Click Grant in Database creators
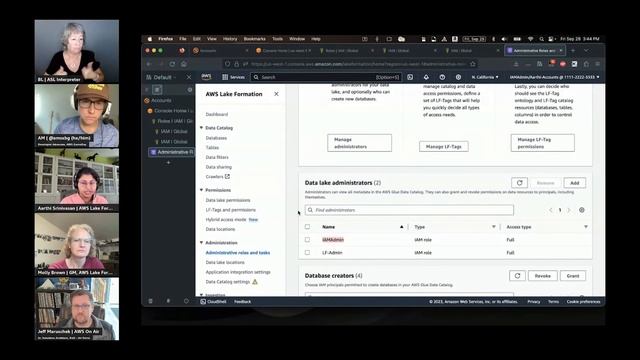Viewport: 640px width, 360px height. pyautogui.click(x=573, y=276)
